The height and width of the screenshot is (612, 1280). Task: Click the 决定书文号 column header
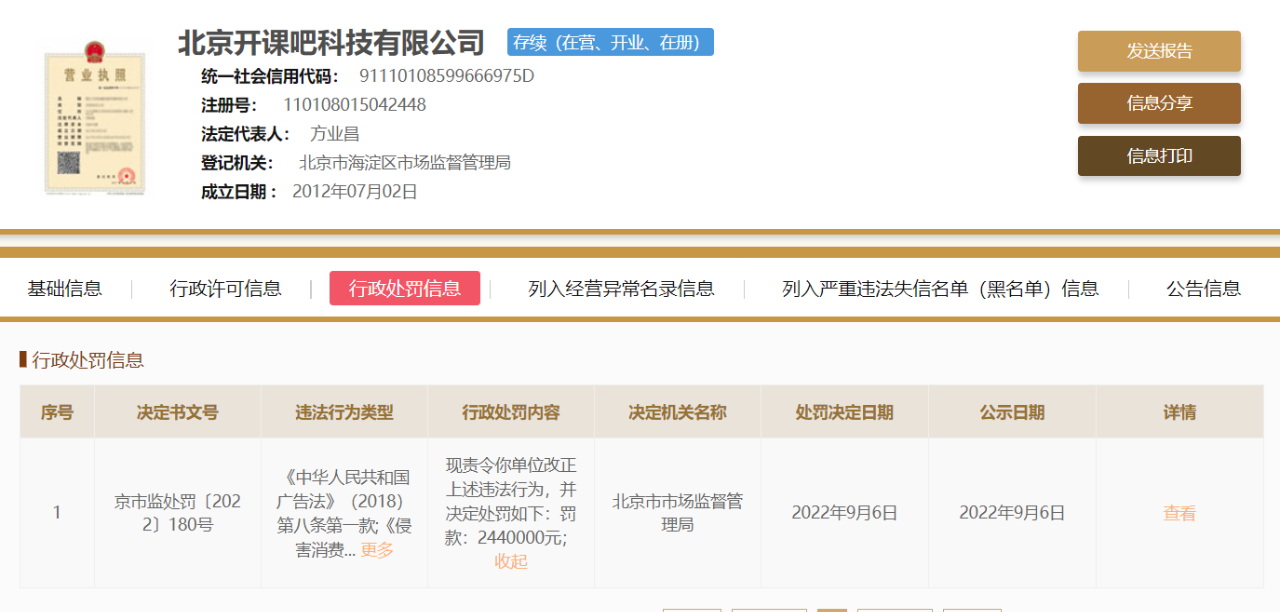tap(178, 412)
